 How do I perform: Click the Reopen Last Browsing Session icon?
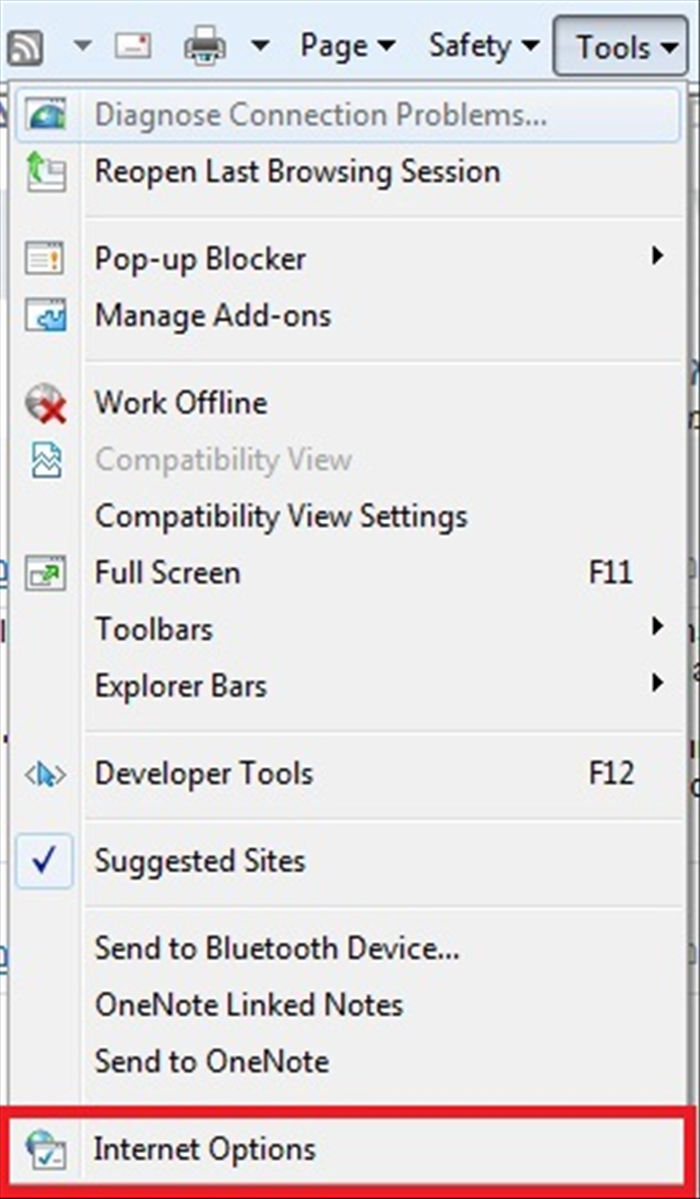[46, 171]
